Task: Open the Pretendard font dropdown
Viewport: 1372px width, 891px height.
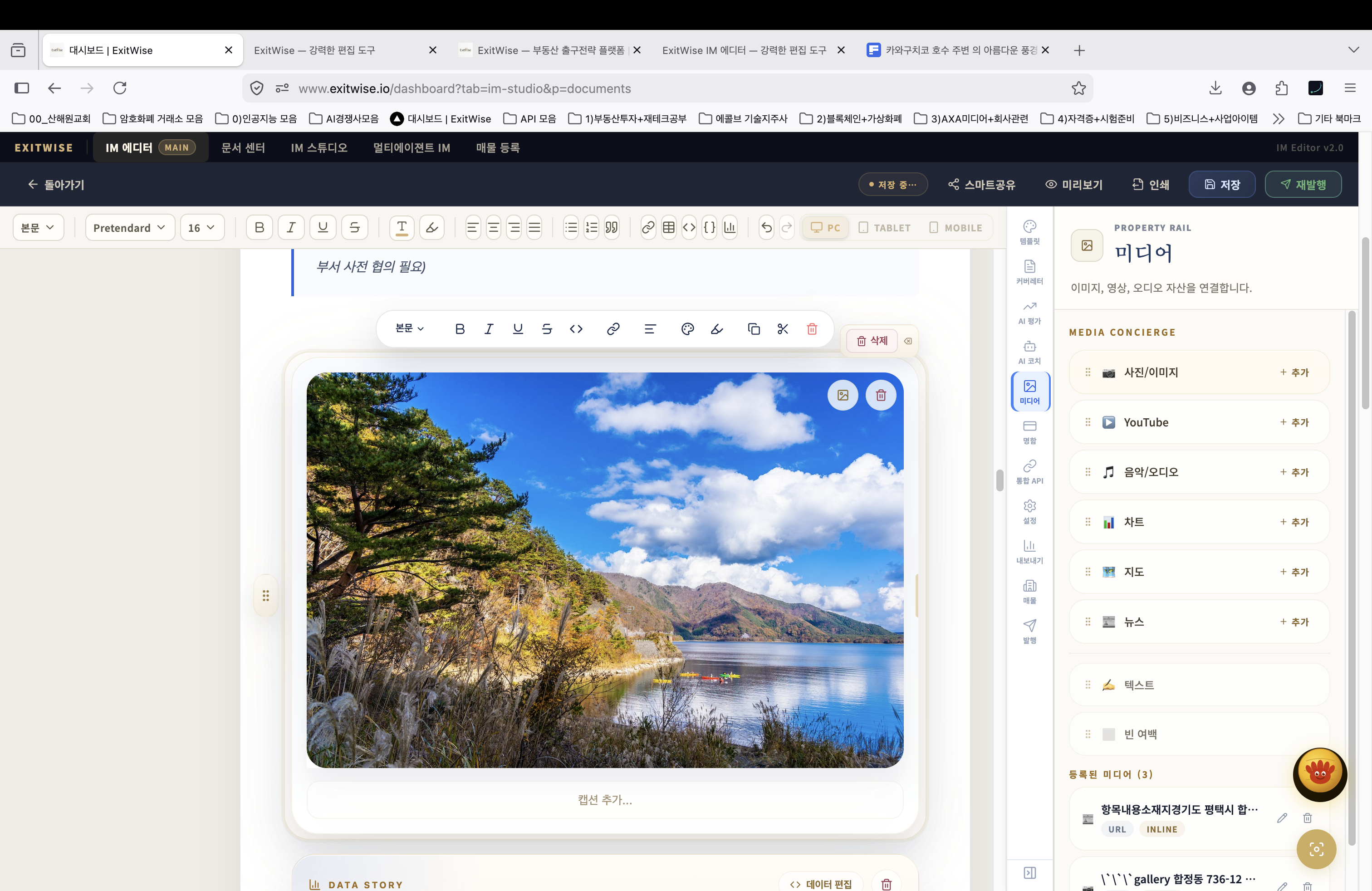Action: point(129,228)
